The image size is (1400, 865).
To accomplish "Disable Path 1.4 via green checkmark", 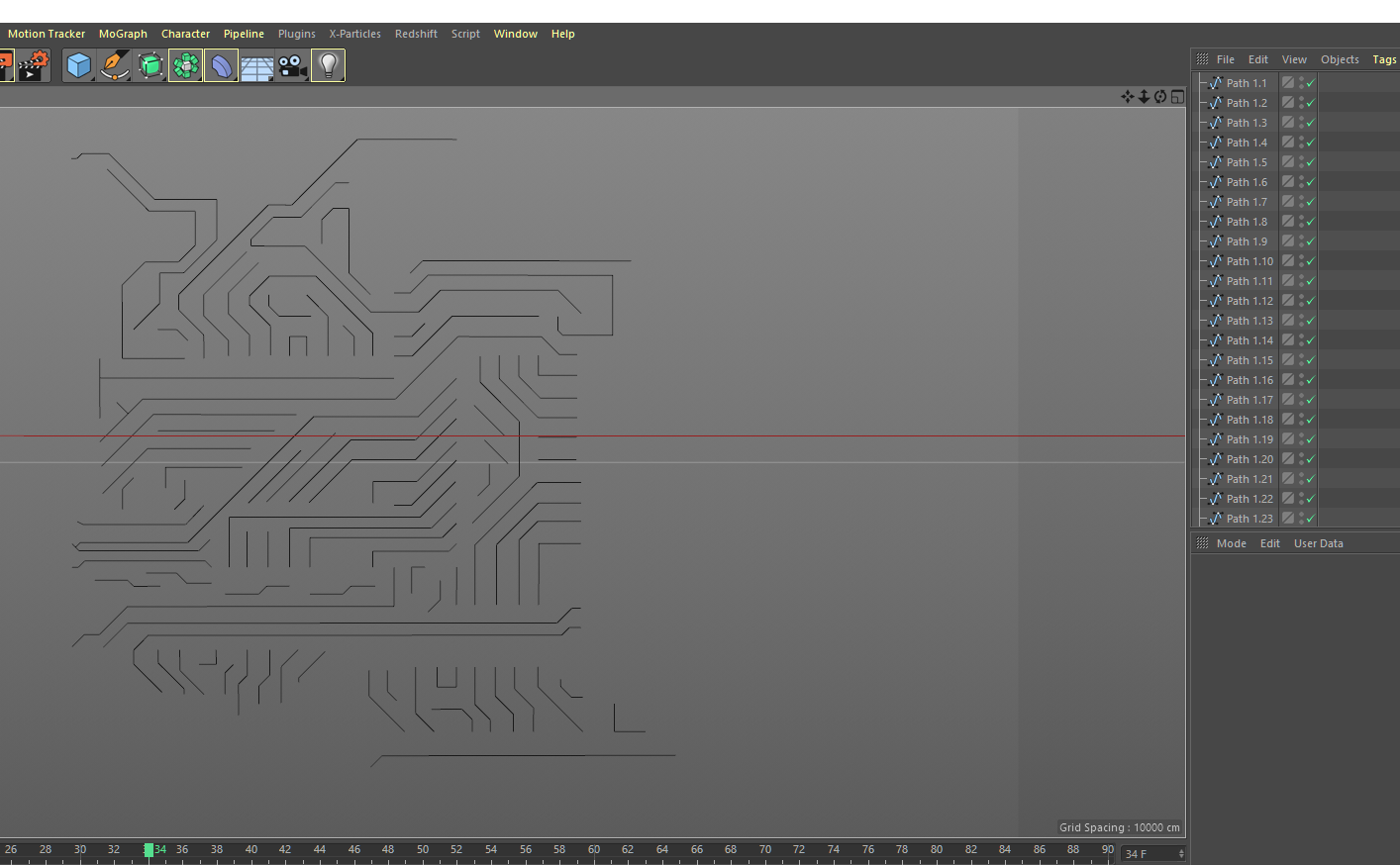I will [x=1311, y=143].
